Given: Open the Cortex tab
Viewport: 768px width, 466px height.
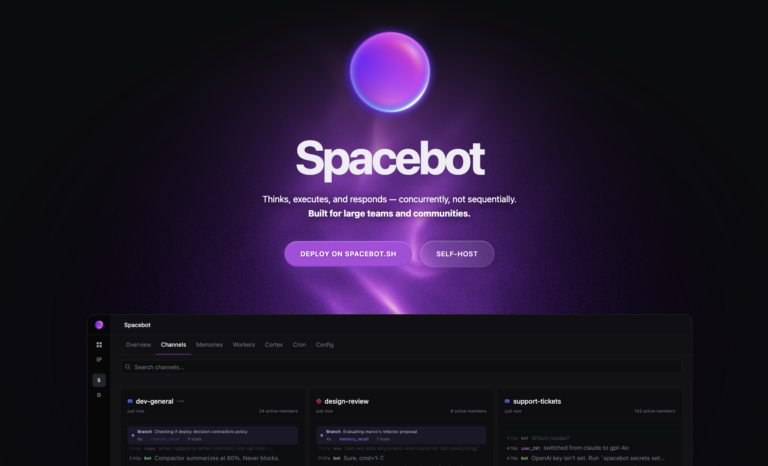Looking at the screenshot, I should tap(274, 344).
